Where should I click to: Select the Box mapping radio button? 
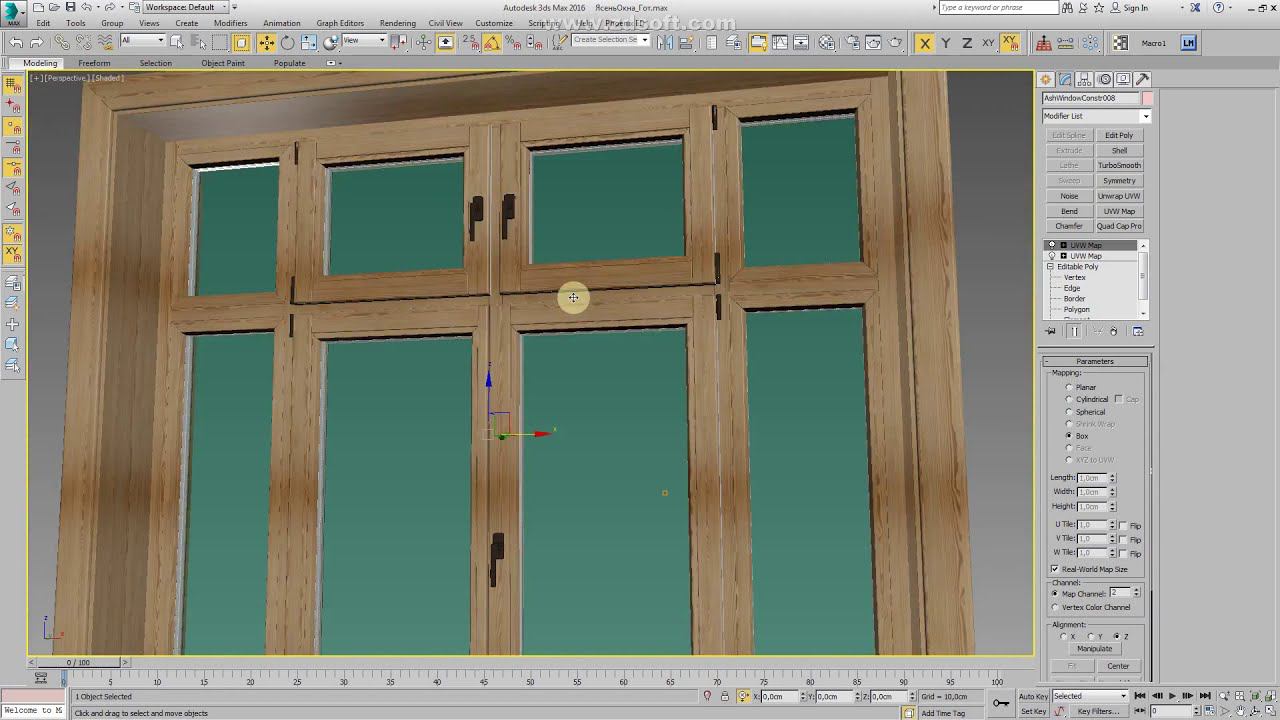[1069, 436]
